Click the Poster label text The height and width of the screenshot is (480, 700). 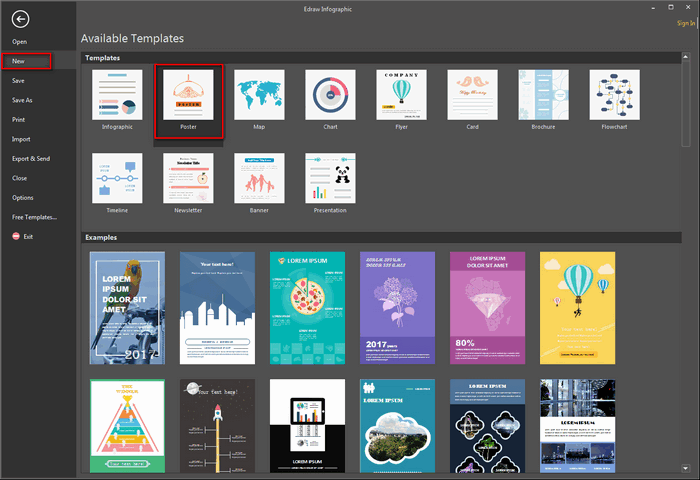point(188,127)
